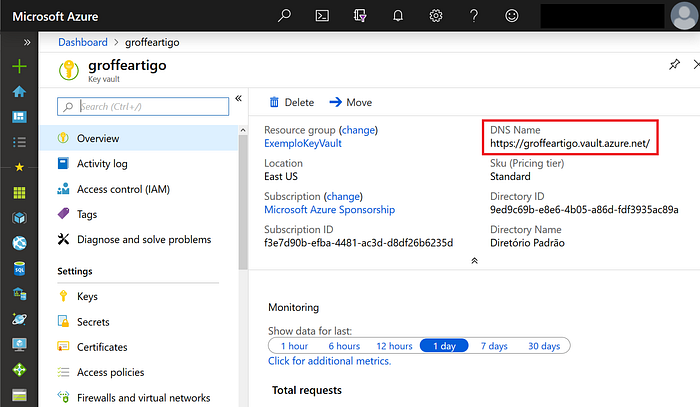
Task: Change the Subscription
Action: (343, 196)
